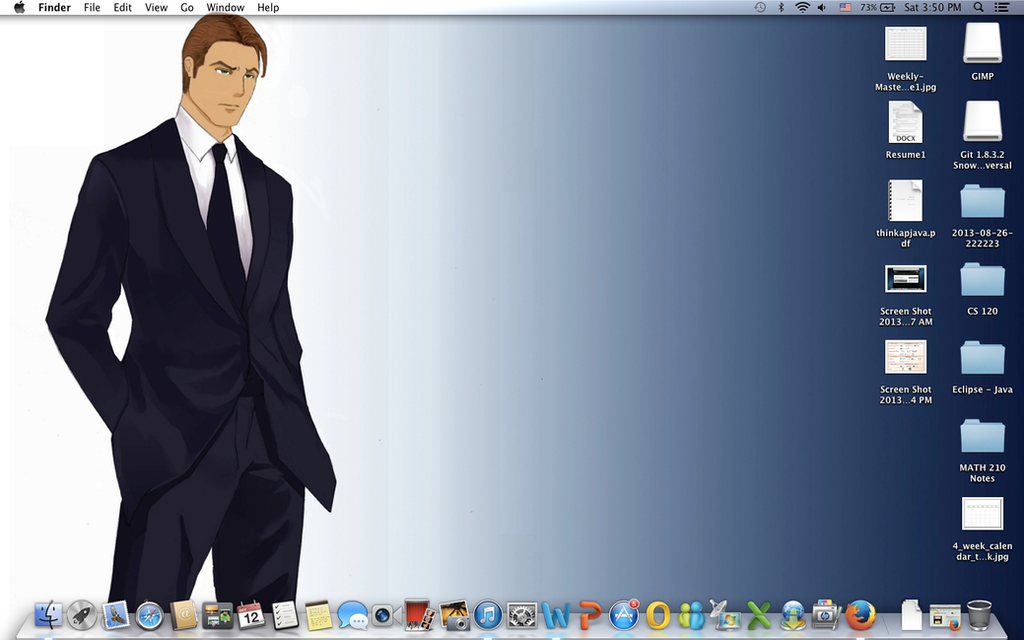This screenshot has height=640, width=1024.
Task: Open Microsoft Excel in the Dock
Action: pyautogui.click(x=759, y=615)
